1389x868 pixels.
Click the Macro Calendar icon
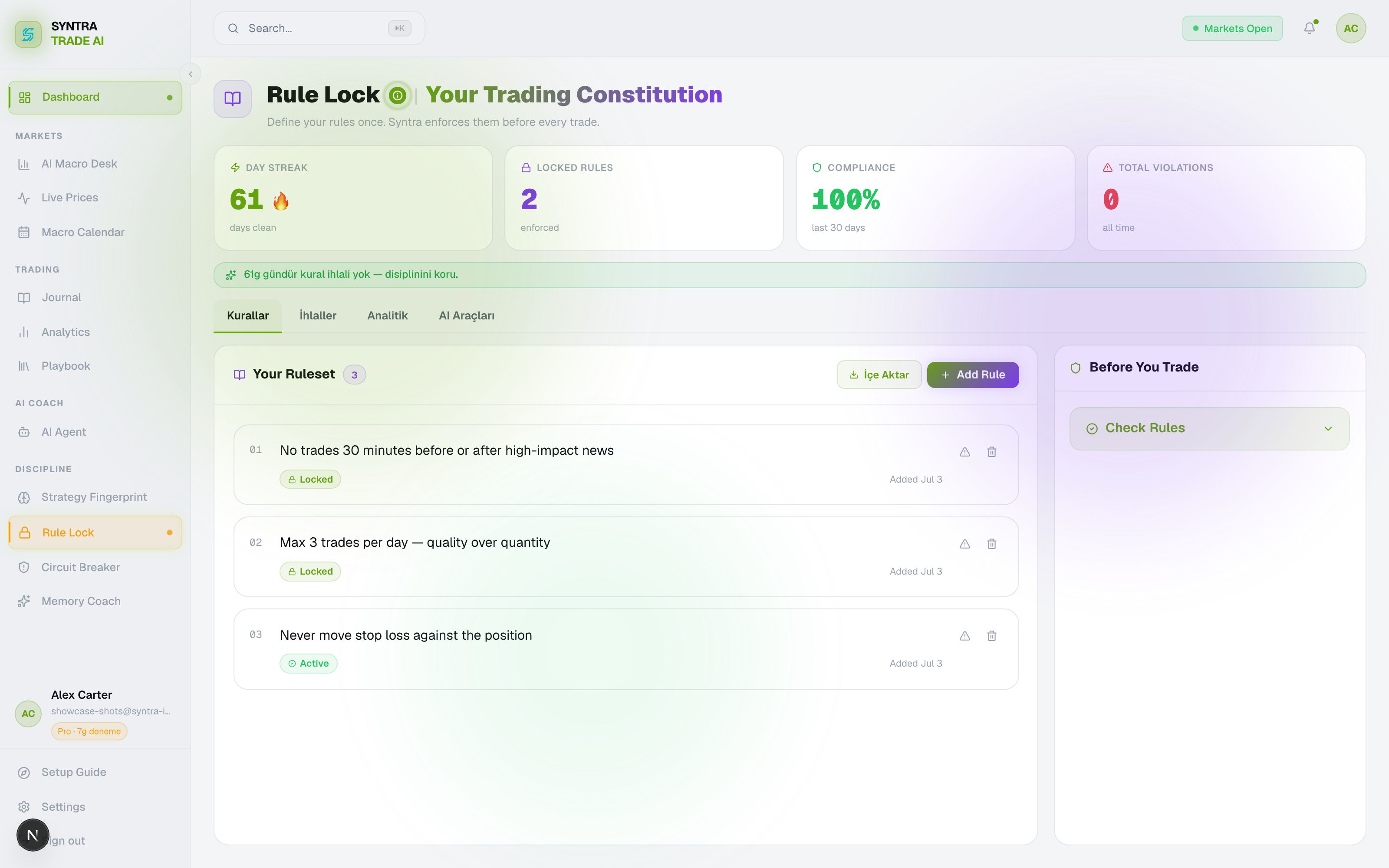(23, 233)
